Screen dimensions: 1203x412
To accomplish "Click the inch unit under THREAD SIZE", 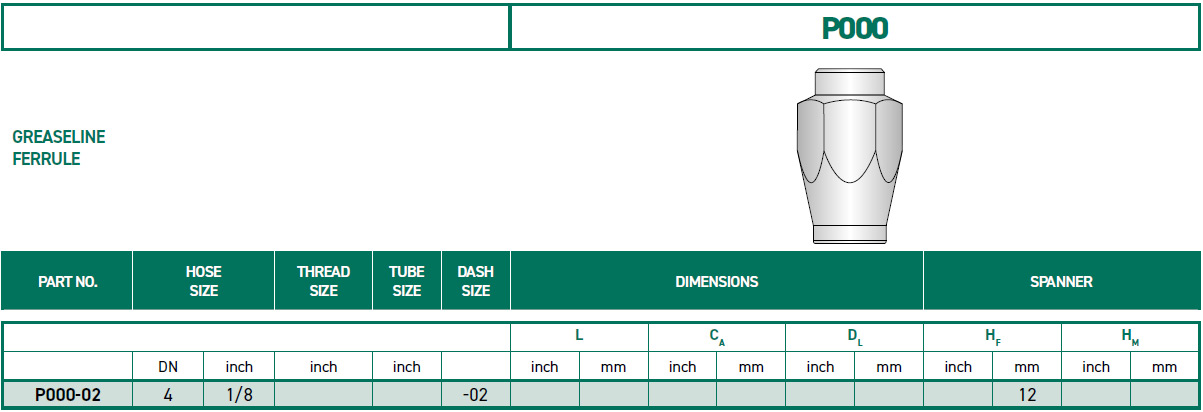I will (323, 367).
